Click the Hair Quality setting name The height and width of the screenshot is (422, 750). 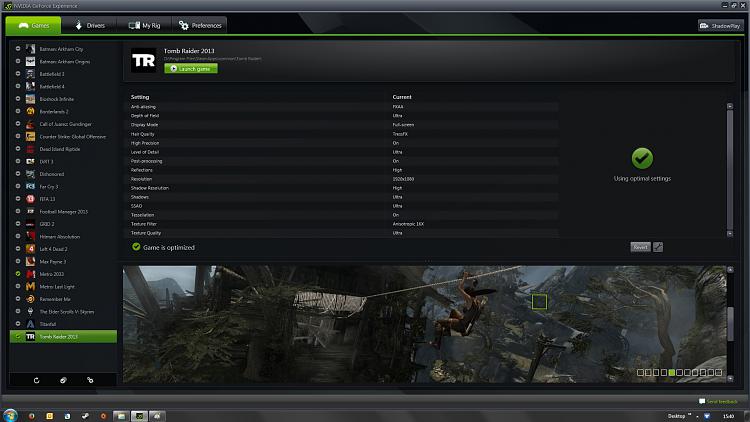143,134
